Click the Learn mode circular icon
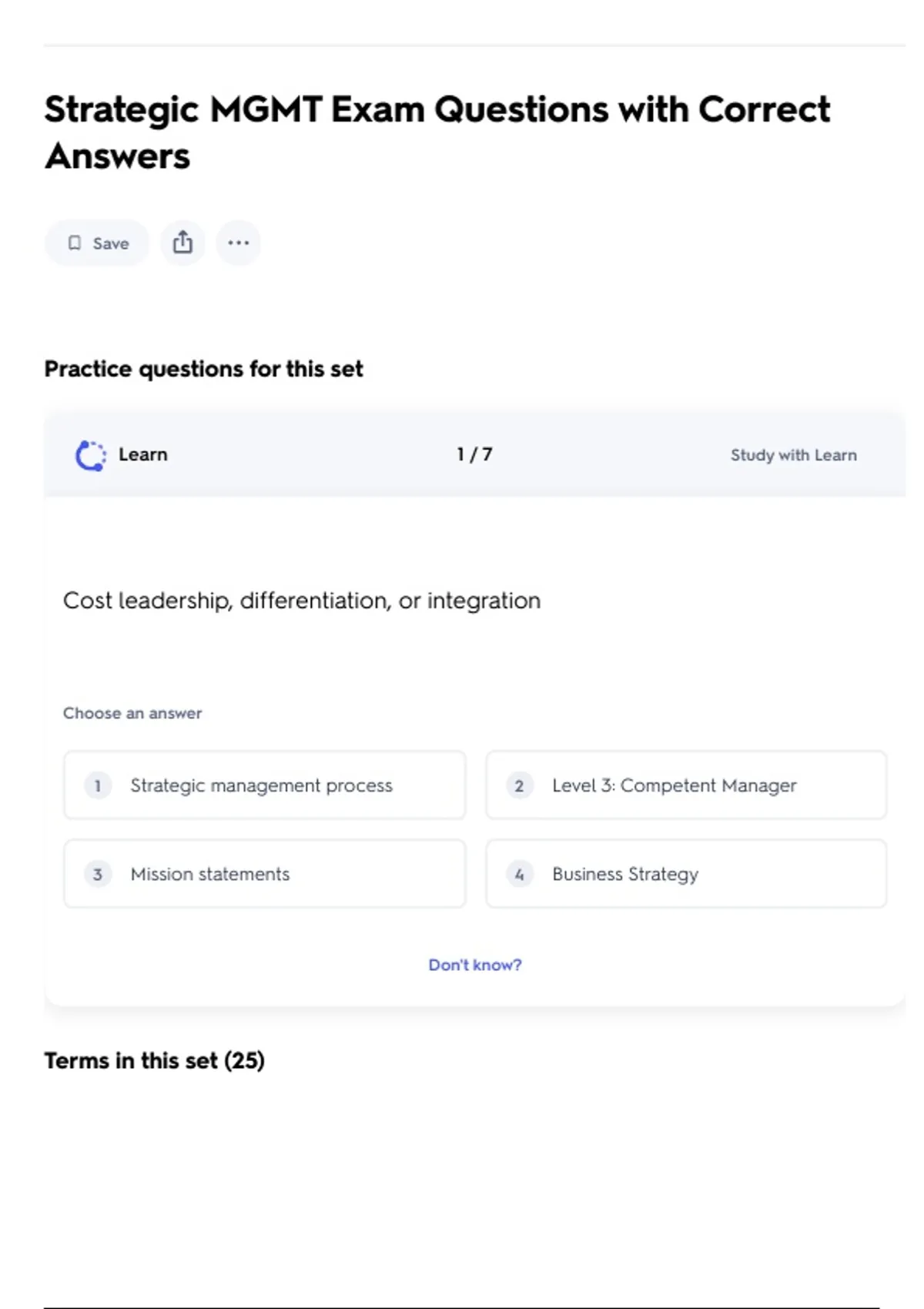 tap(91, 455)
